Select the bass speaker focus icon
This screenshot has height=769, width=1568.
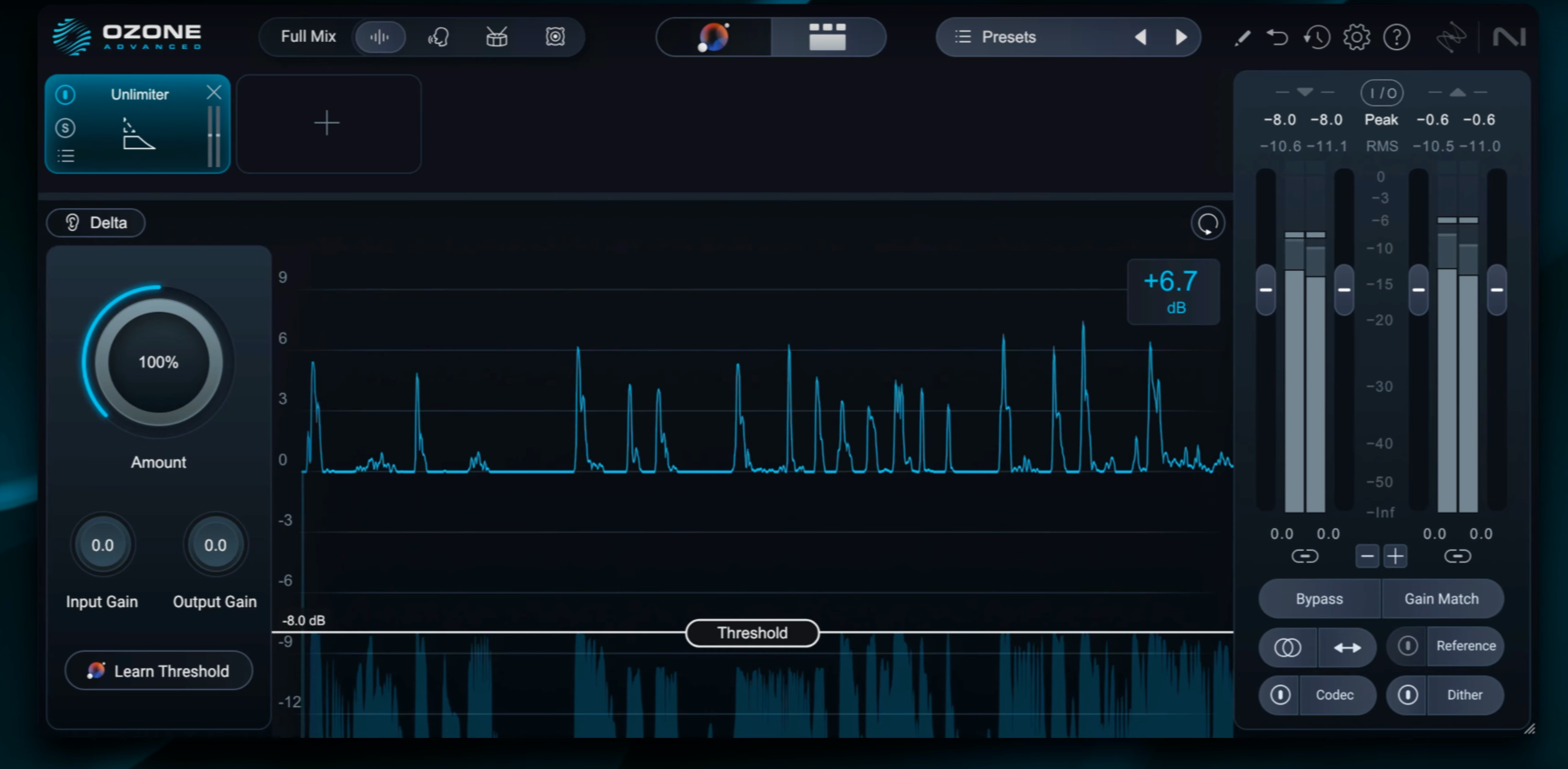click(x=555, y=37)
